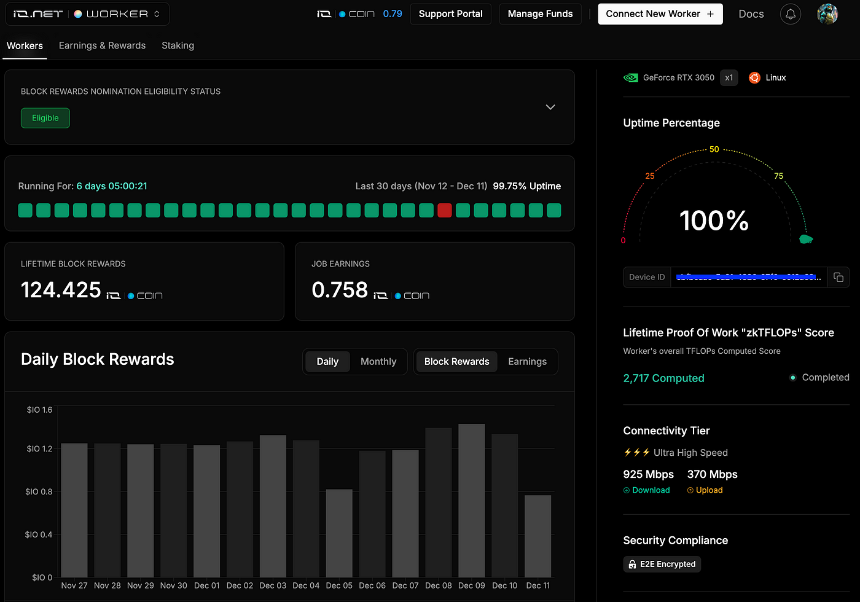Toggle chart to Earnings
The height and width of the screenshot is (602, 860).
(x=527, y=362)
